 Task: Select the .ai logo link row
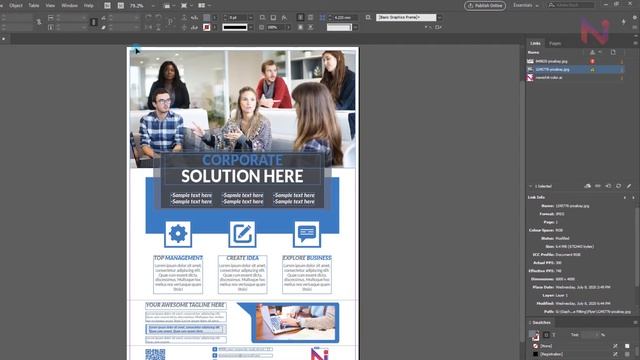point(576,78)
